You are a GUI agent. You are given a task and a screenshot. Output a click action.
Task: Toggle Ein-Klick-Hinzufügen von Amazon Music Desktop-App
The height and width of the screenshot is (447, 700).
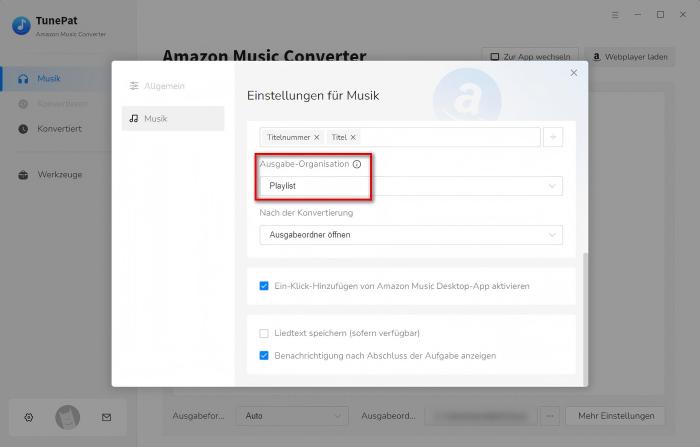point(264,286)
